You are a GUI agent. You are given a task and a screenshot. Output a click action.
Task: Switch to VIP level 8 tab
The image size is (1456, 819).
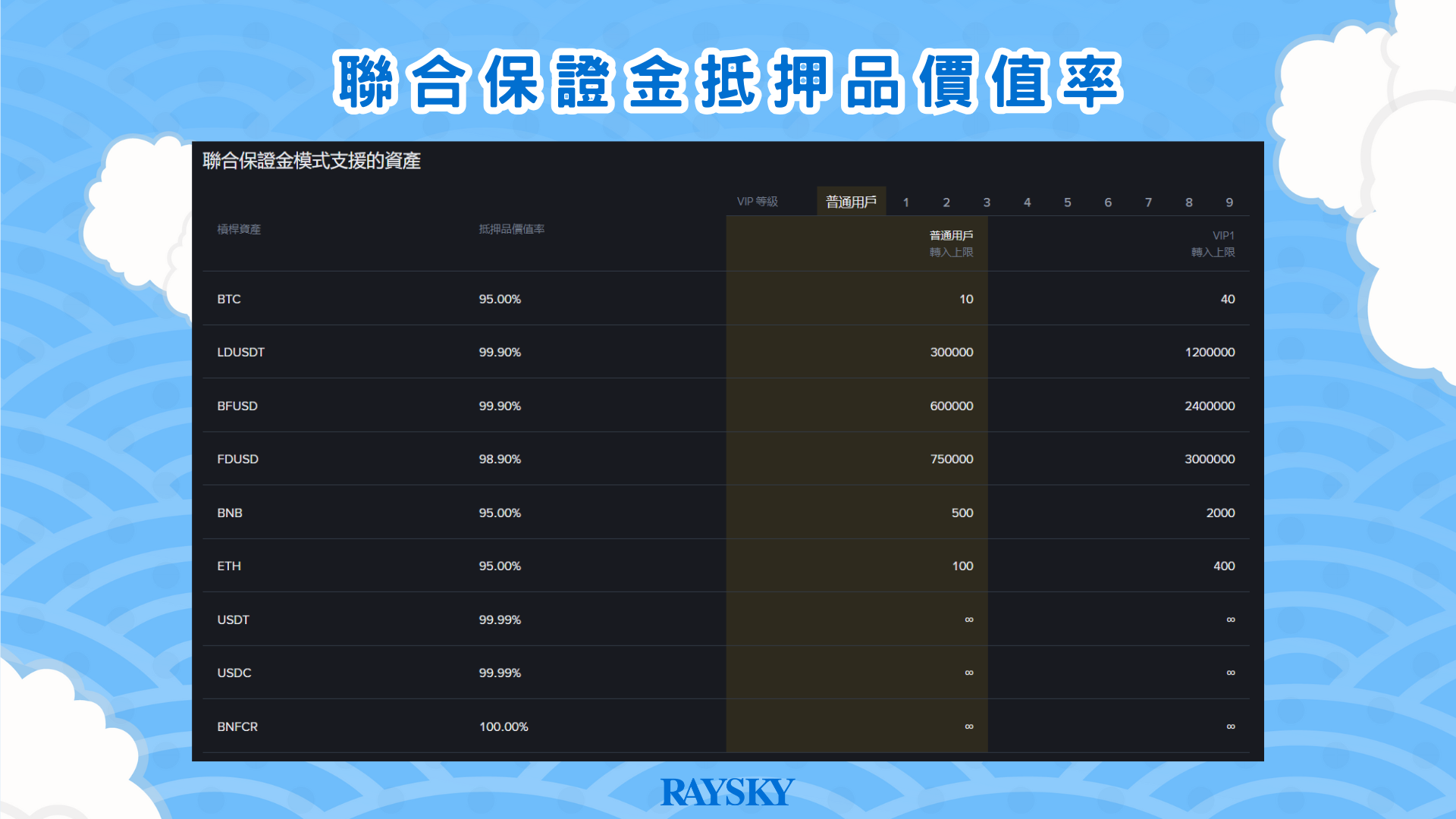click(x=1189, y=202)
